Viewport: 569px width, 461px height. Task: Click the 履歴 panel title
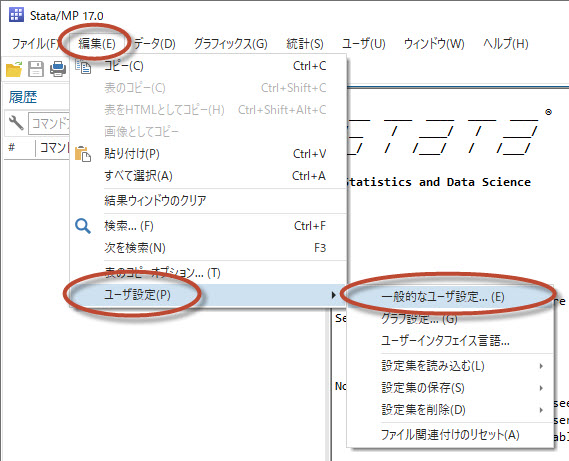click(x=23, y=97)
